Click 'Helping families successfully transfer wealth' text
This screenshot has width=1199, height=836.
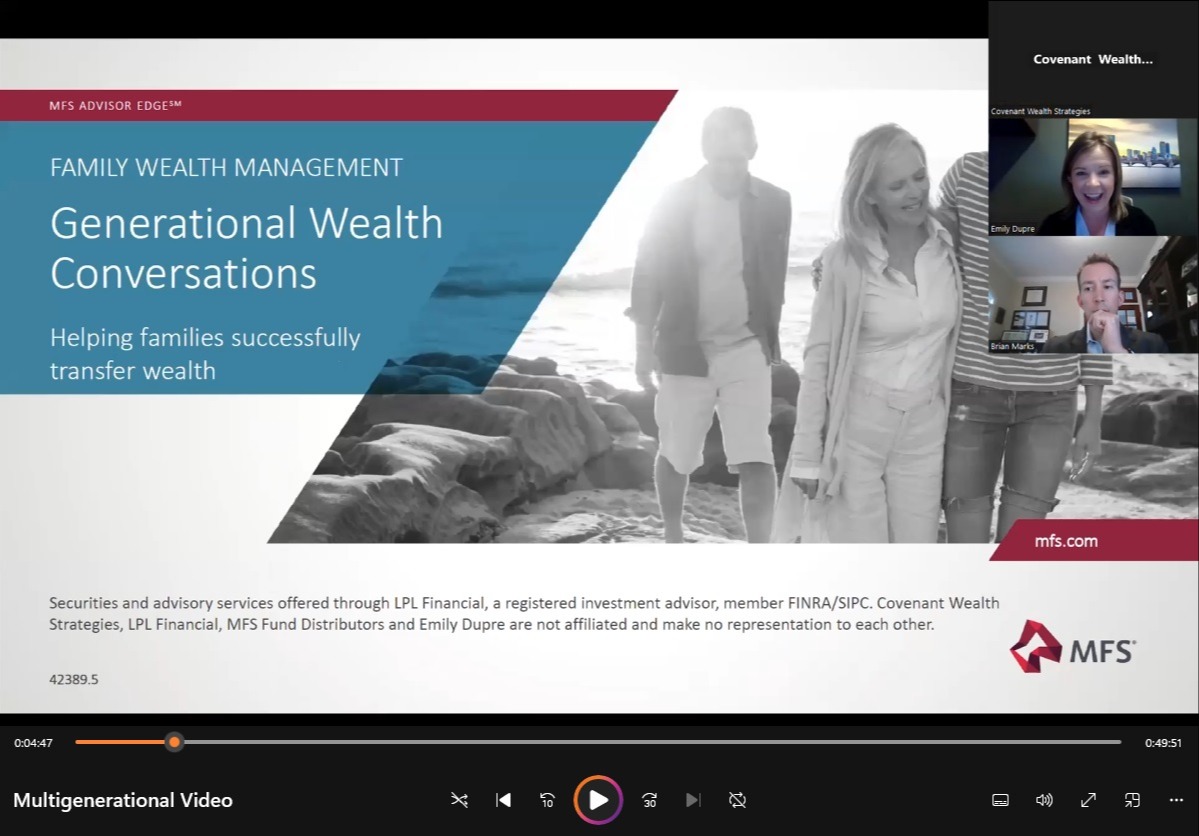[x=205, y=353]
